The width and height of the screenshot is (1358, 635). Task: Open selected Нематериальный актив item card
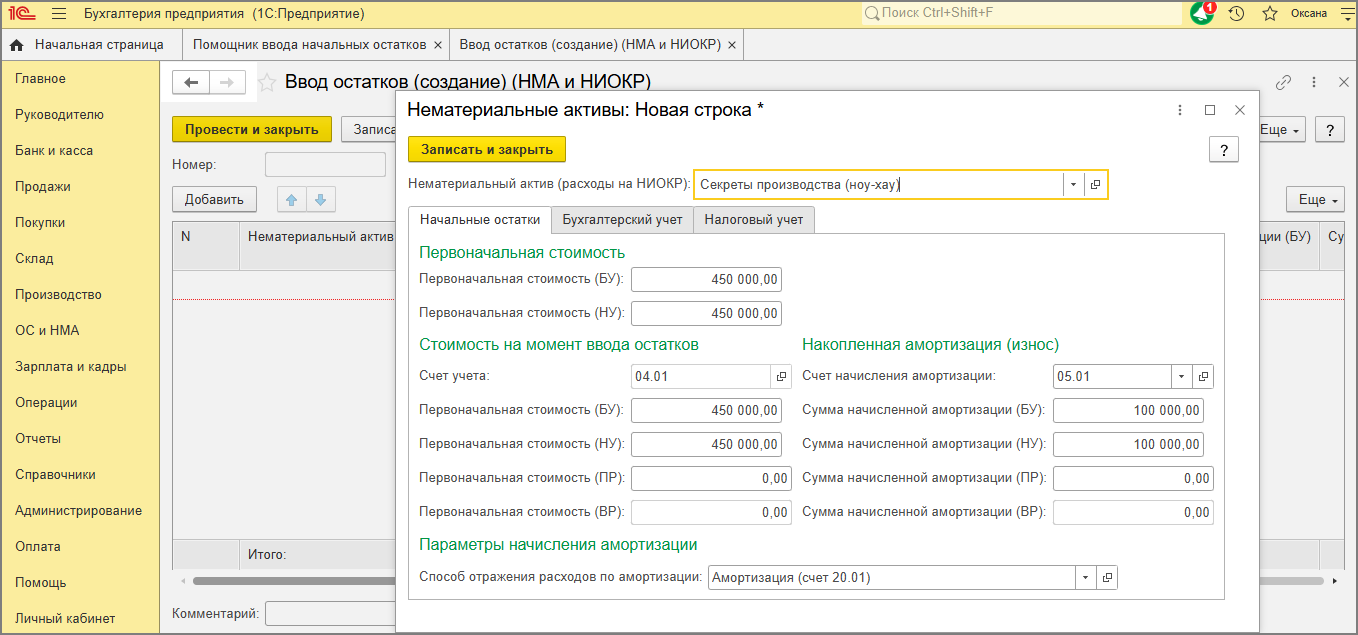point(1096,184)
